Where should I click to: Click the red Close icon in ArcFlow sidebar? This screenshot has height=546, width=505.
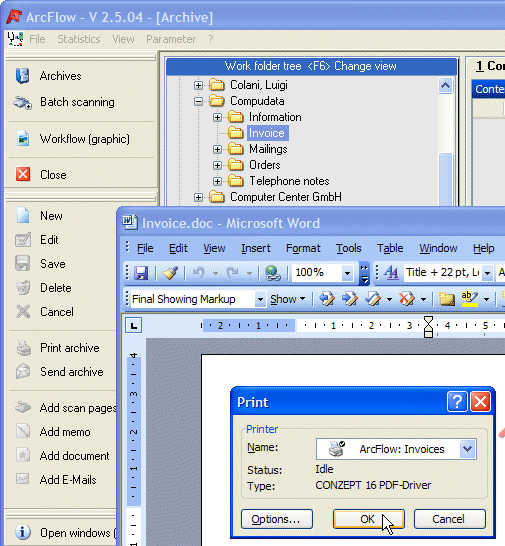pyautogui.click(x=23, y=174)
